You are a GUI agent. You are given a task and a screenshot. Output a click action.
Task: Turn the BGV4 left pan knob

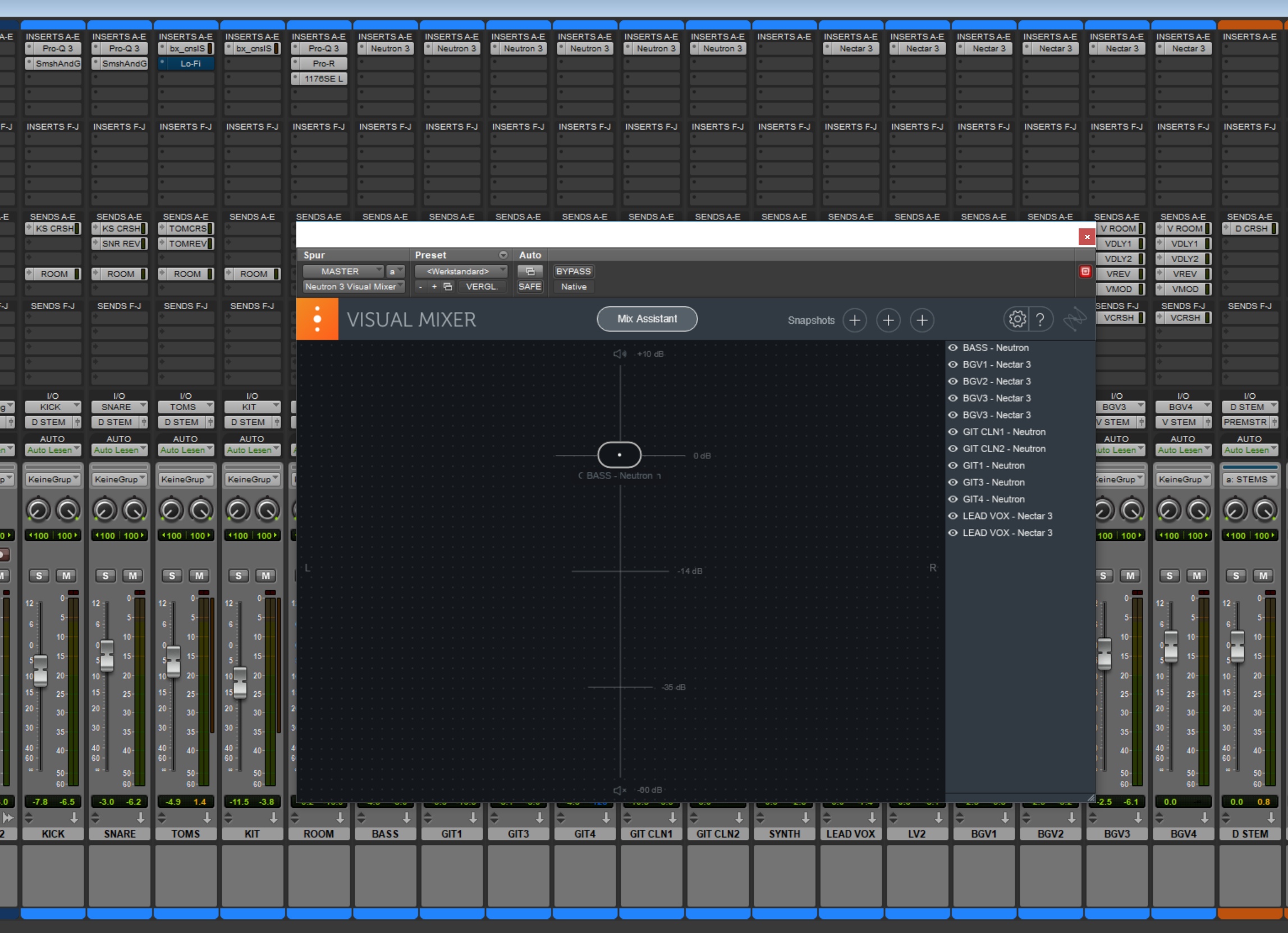[x=1168, y=509]
